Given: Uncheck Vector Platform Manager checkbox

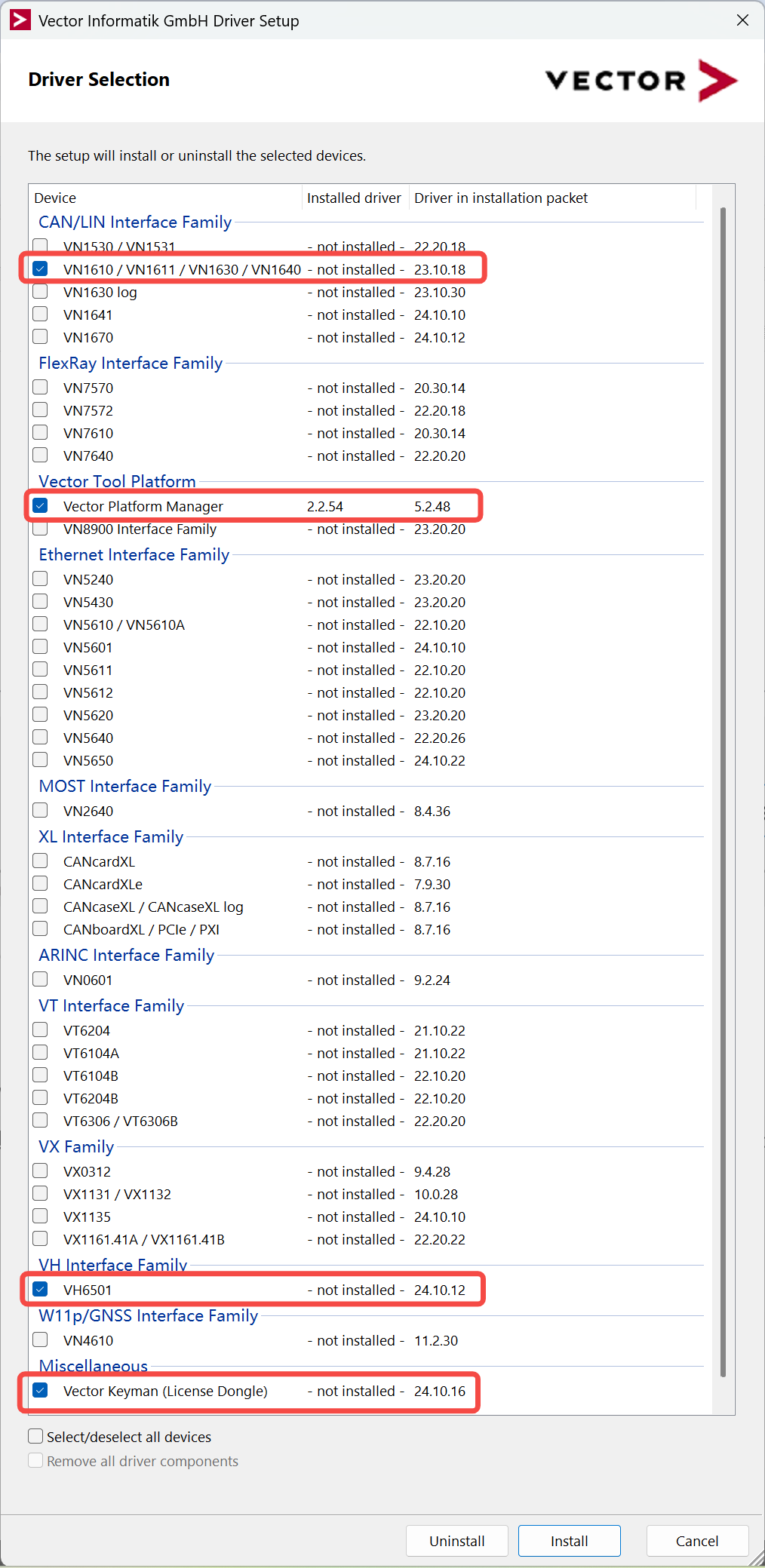Looking at the screenshot, I should [x=41, y=505].
